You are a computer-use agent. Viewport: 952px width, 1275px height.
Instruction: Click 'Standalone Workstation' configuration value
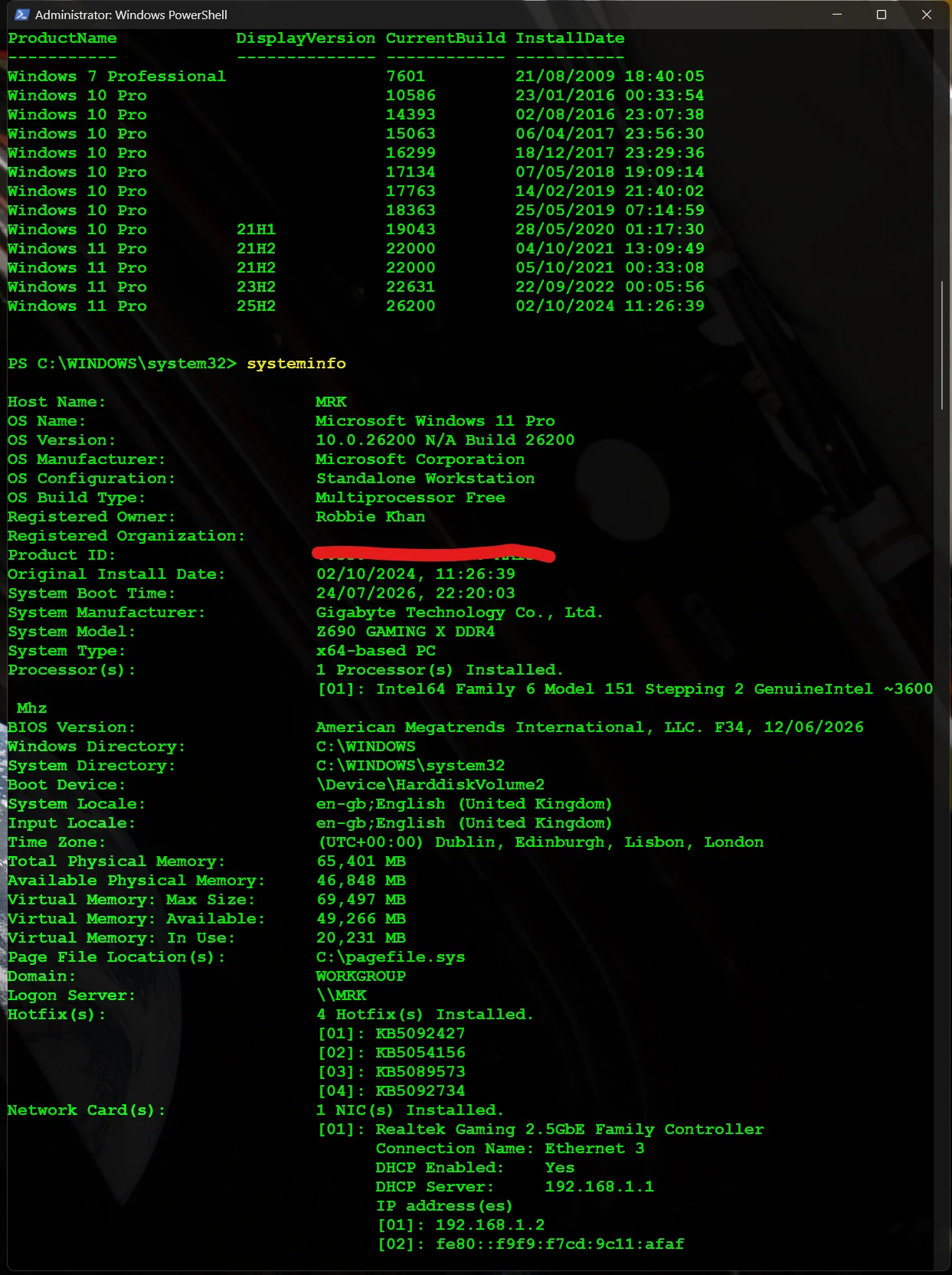coord(425,479)
